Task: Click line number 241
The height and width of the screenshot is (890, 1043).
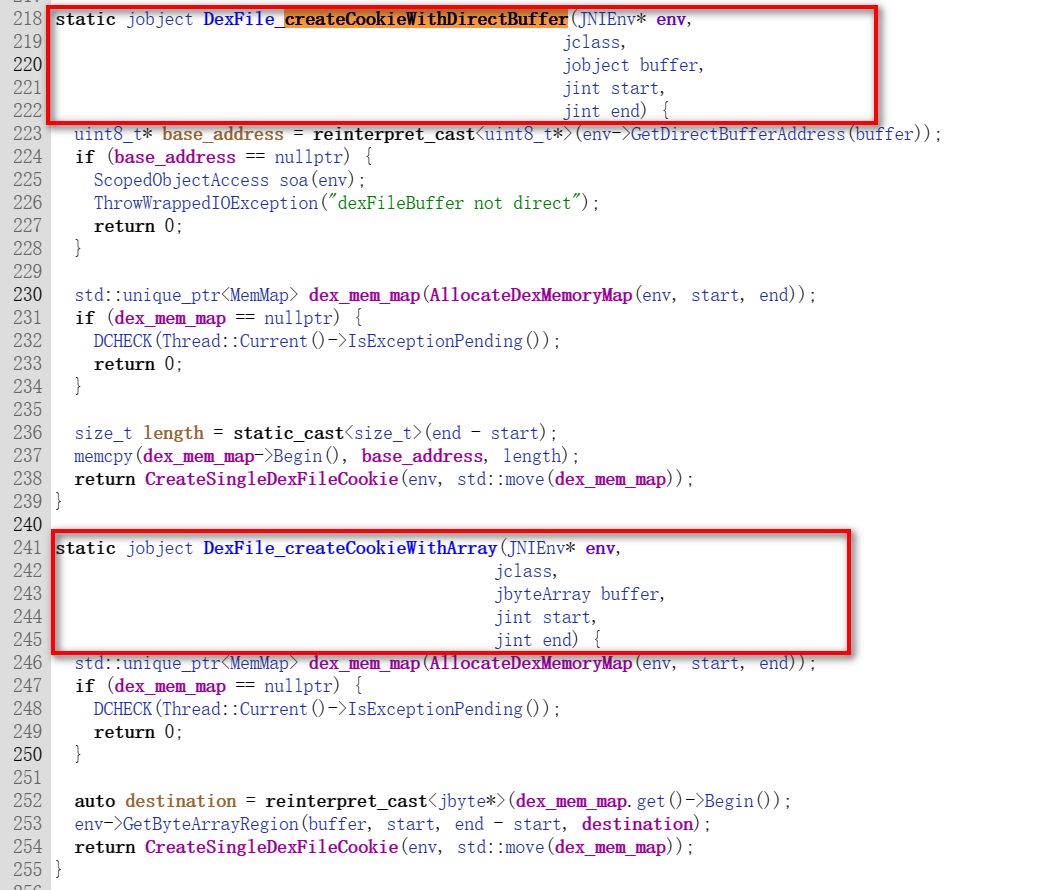Action: click(28, 547)
